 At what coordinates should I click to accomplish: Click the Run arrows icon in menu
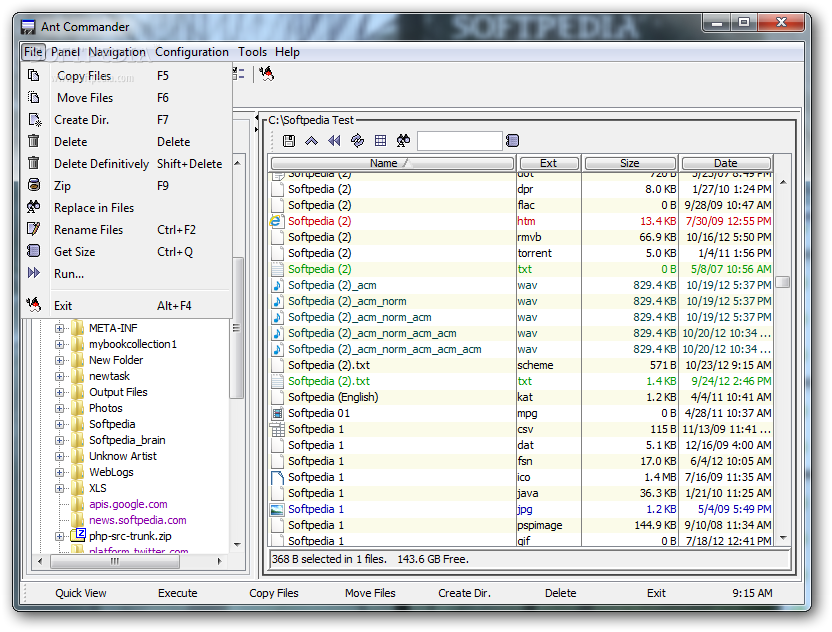pos(33,273)
